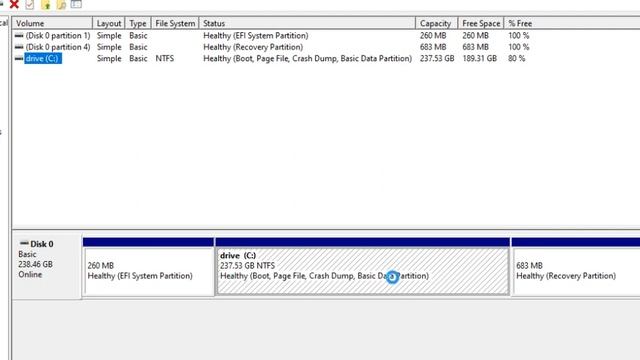Sort by the Volume column header

point(52,23)
